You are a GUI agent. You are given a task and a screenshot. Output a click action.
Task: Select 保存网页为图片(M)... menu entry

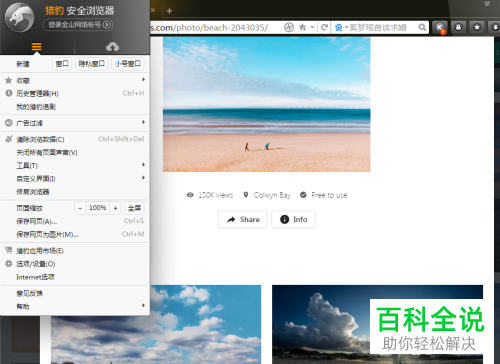[x=75, y=234]
